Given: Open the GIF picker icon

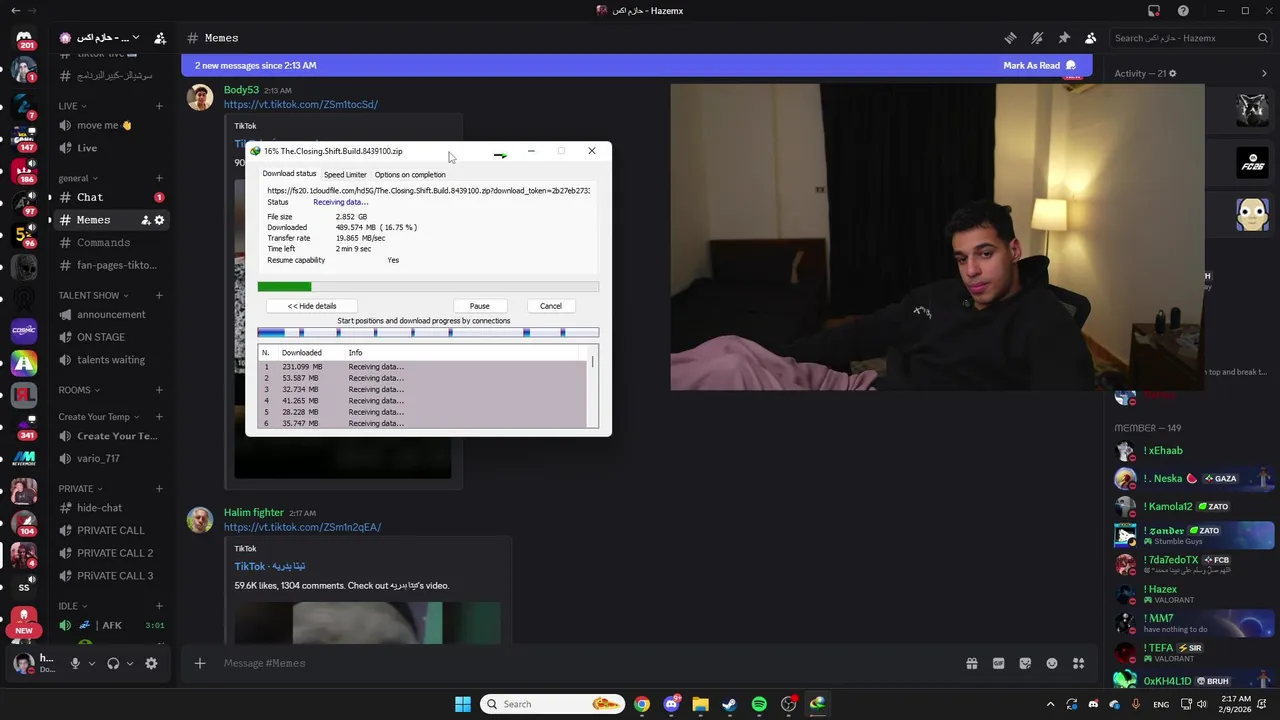Looking at the screenshot, I should tap(998, 663).
